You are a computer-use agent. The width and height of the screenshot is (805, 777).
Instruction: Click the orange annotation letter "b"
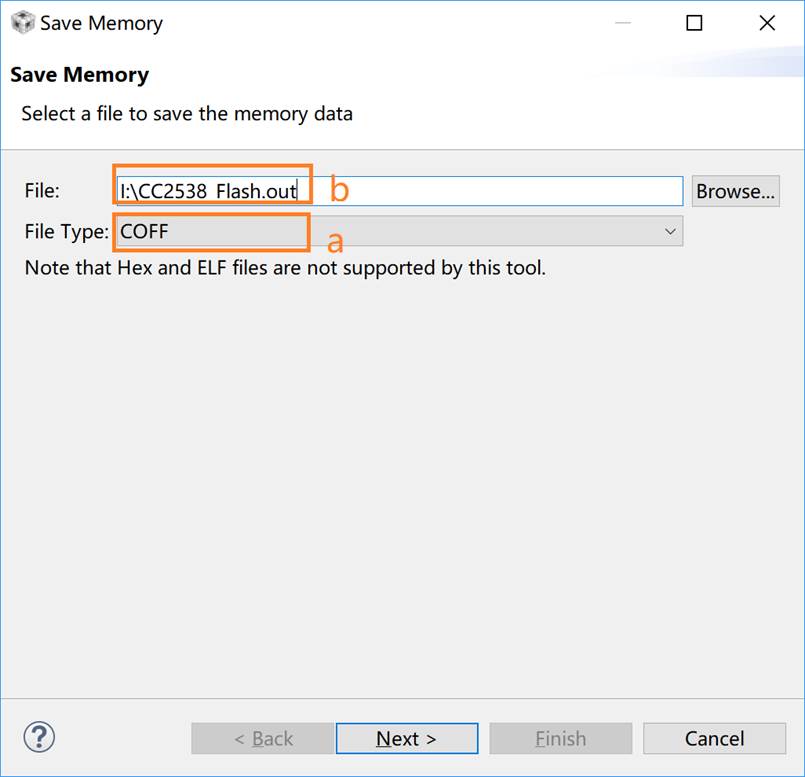point(339,189)
